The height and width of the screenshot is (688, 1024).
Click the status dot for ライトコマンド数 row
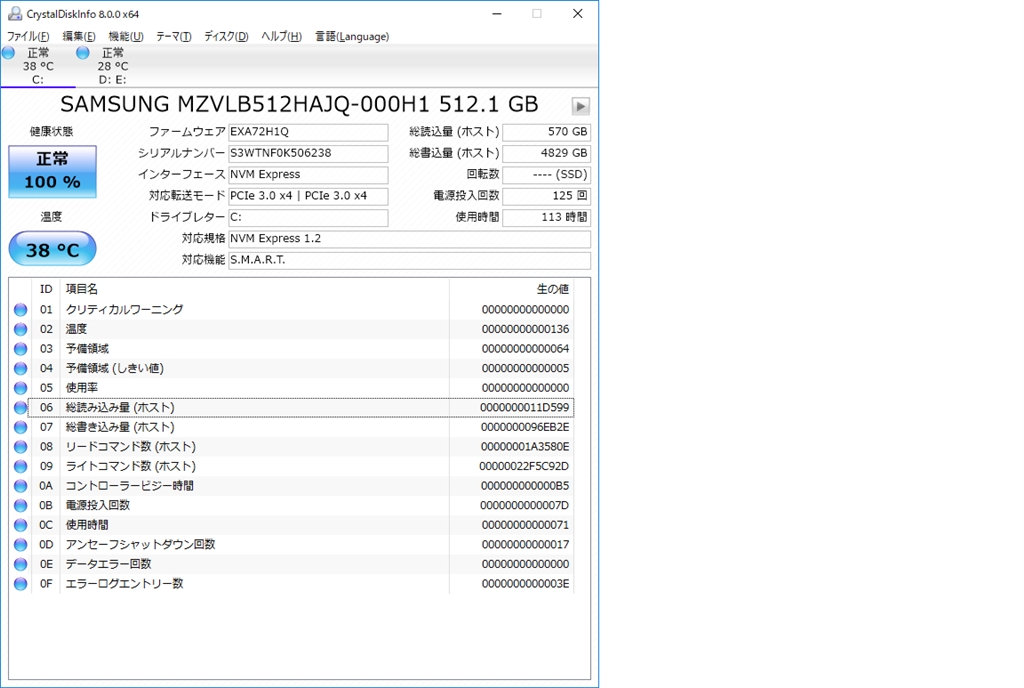21,467
